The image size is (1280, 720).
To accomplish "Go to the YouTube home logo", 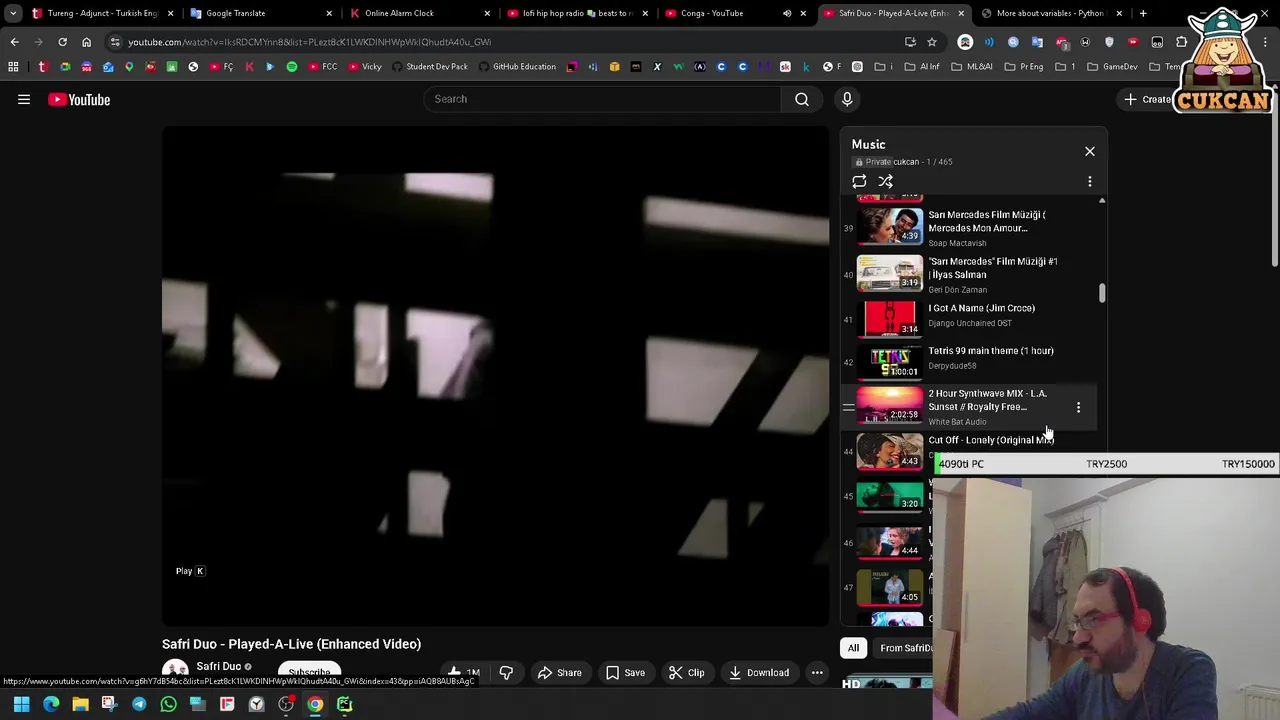I will (x=79, y=99).
